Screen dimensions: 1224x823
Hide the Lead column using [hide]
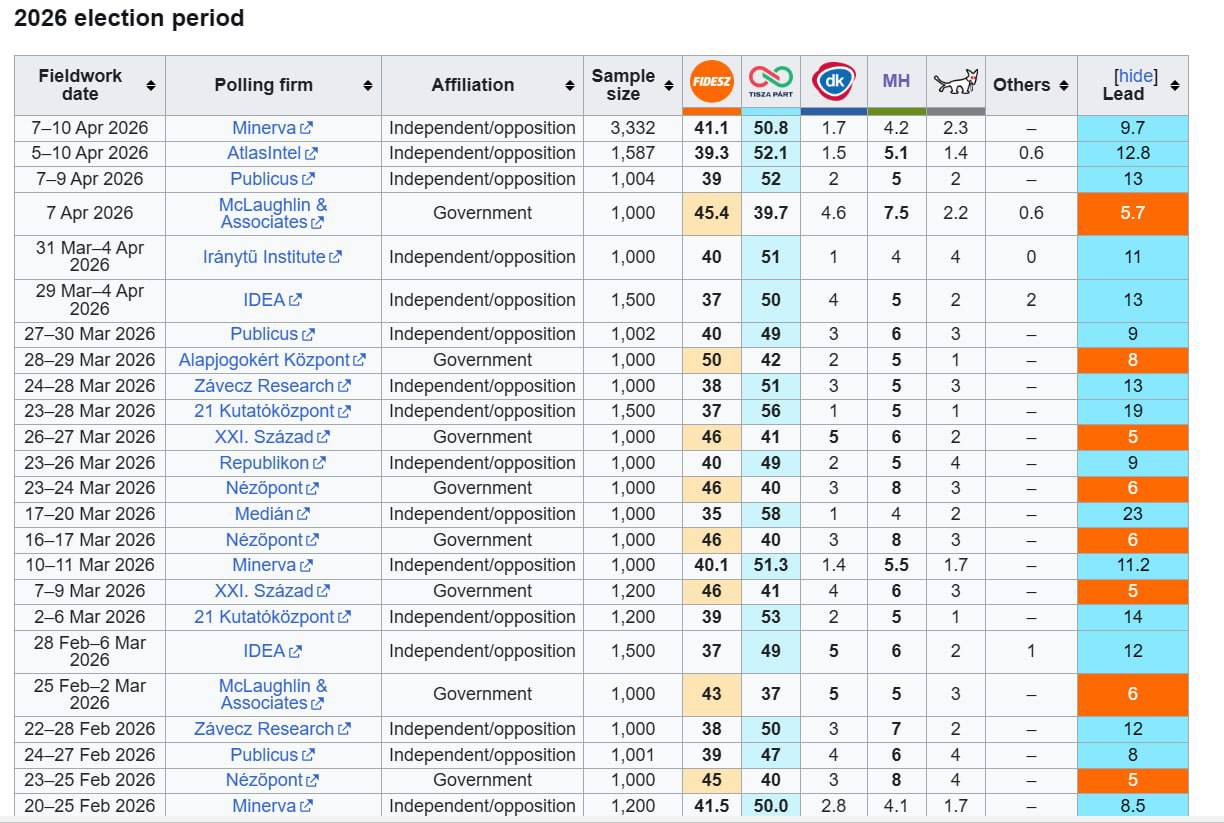(x=1135, y=76)
